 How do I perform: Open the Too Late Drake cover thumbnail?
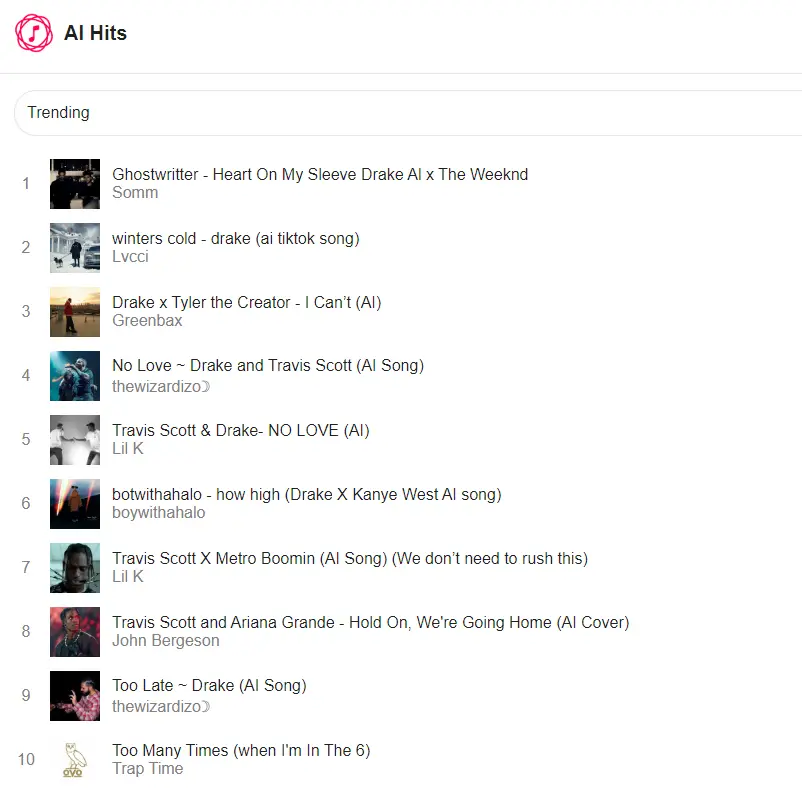tap(75, 696)
